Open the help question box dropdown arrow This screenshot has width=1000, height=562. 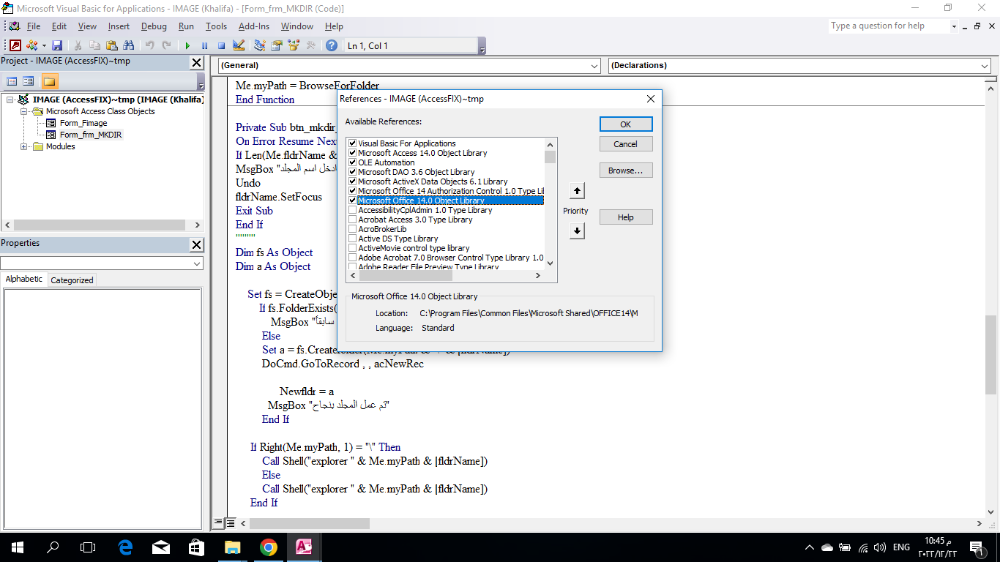click(953, 26)
